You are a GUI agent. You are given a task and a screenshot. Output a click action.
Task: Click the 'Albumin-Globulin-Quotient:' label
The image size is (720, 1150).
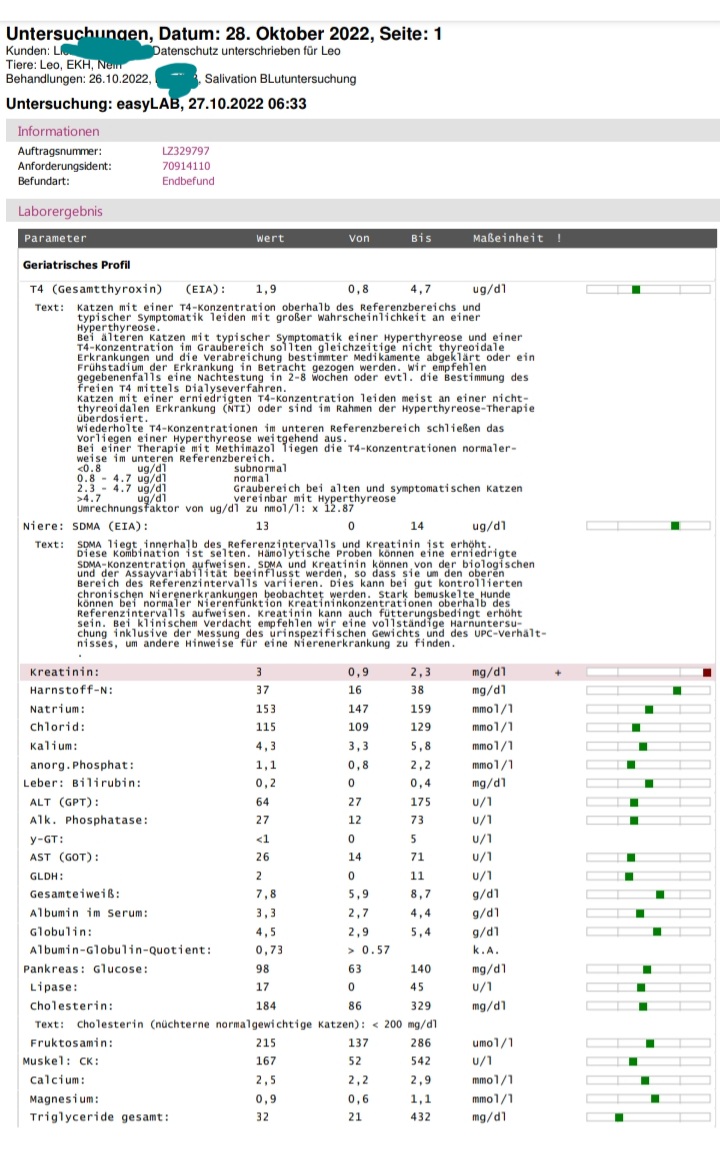(x=120, y=950)
